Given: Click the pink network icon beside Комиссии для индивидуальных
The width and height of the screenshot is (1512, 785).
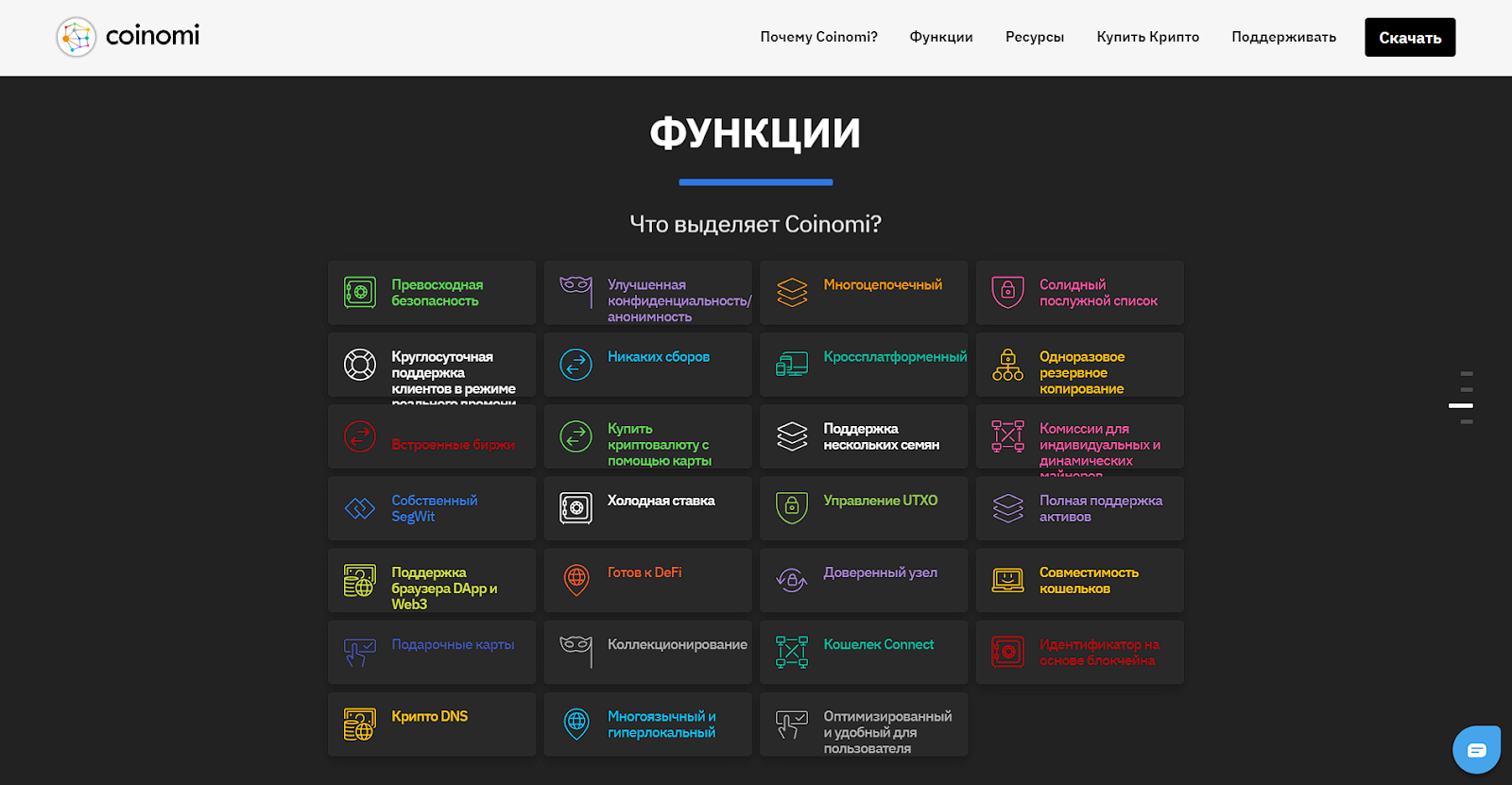Looking at the screenshot, I should tap(1008, 436).
